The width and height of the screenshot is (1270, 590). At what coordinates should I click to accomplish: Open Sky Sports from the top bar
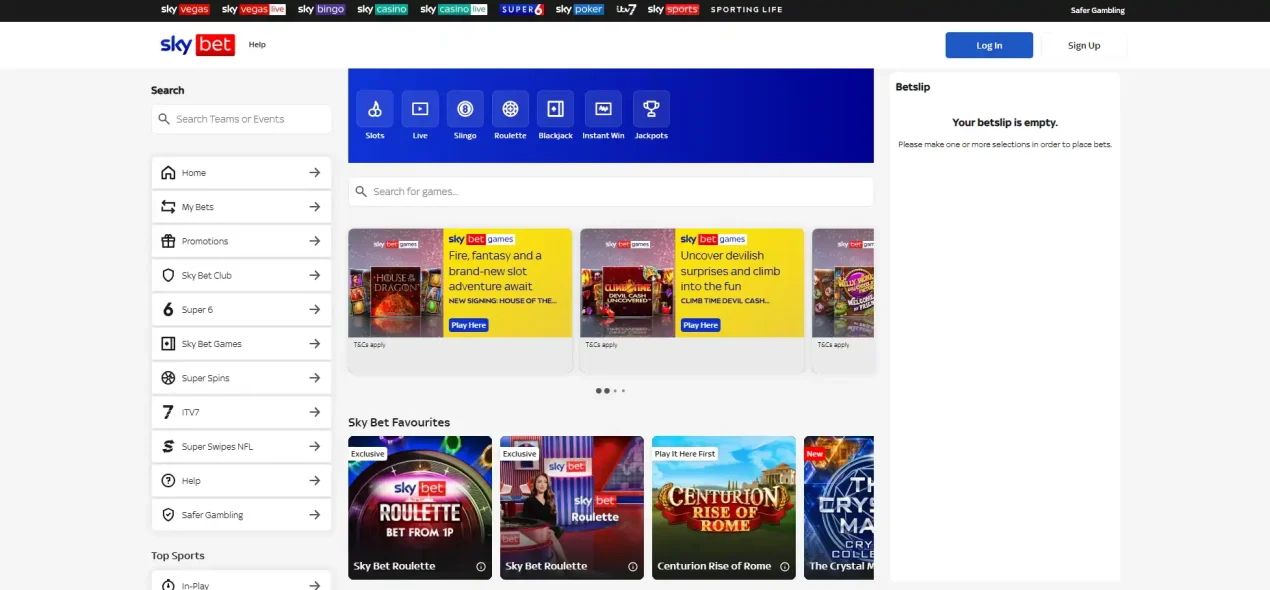click(x=673, y=9)
